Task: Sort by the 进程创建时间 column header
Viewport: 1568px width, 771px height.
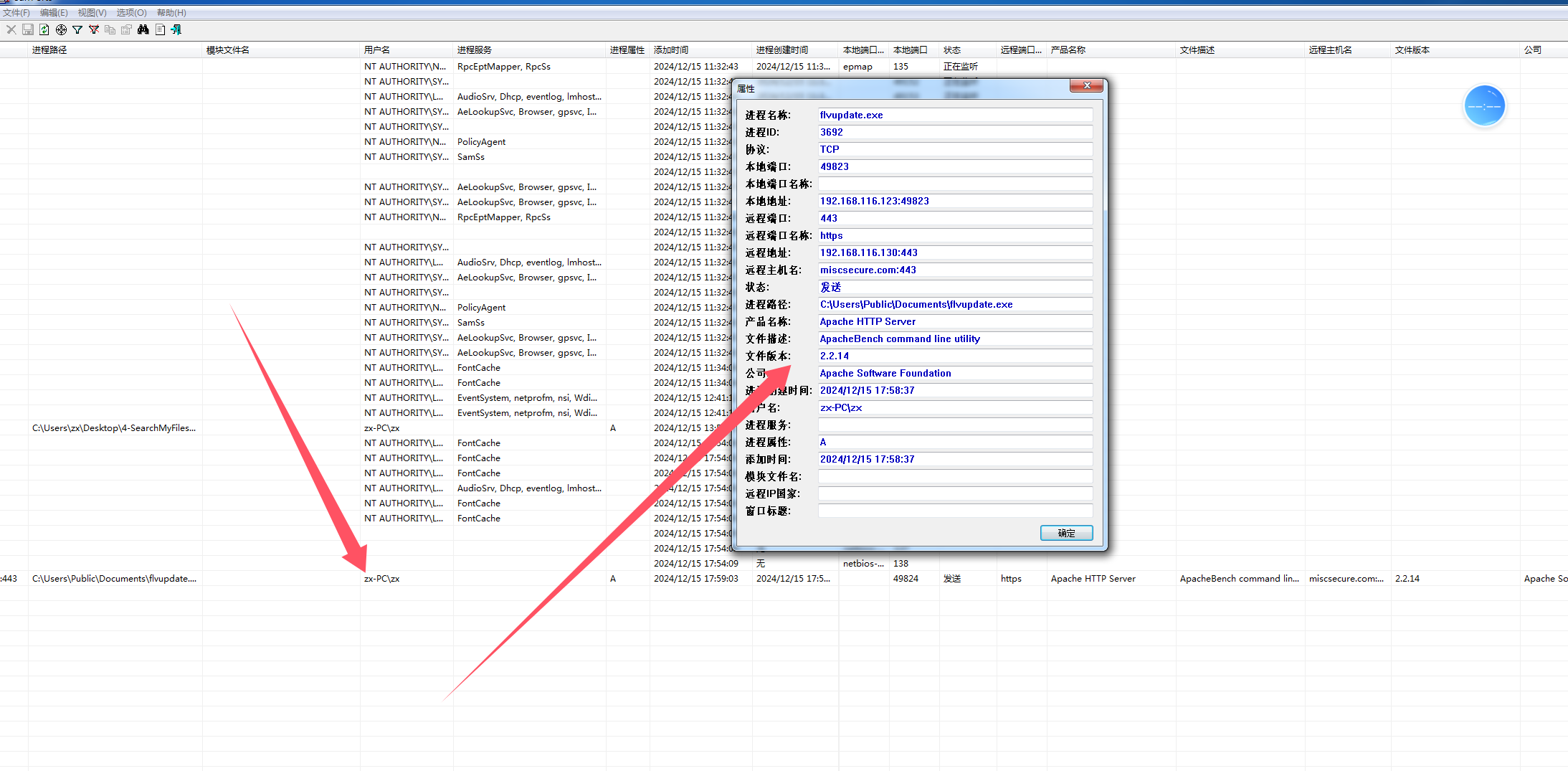Action: (x=796, y=49)
